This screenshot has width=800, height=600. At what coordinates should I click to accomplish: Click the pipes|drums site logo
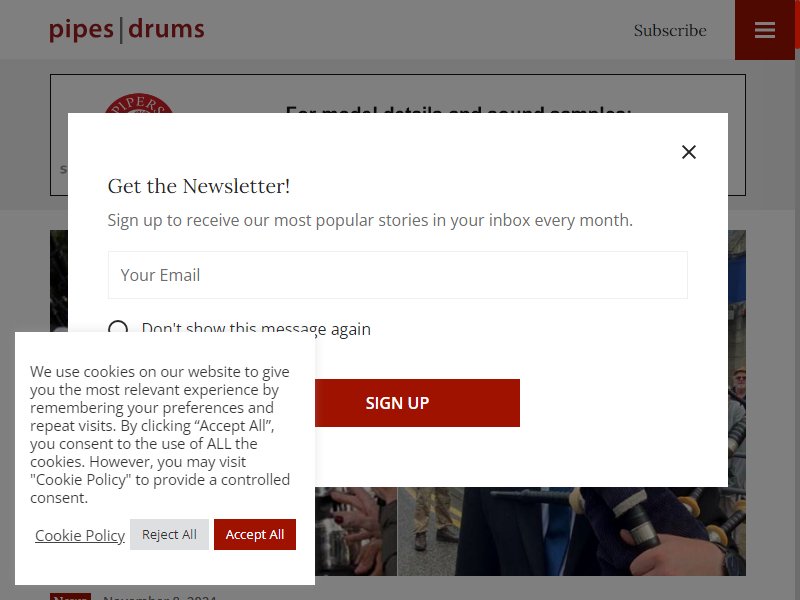pyautogui.click(x=127, y=30)
